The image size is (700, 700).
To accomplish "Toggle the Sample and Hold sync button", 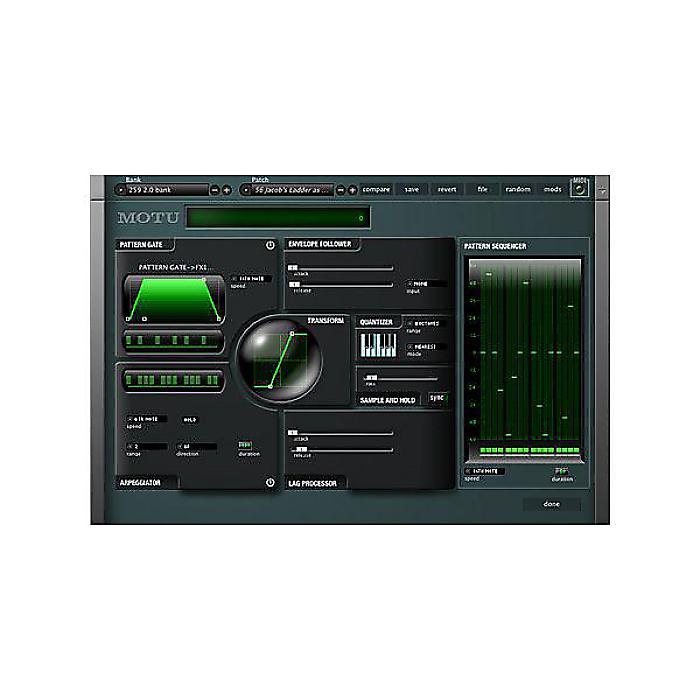I will pyautogui.click(x=438, y=398).
